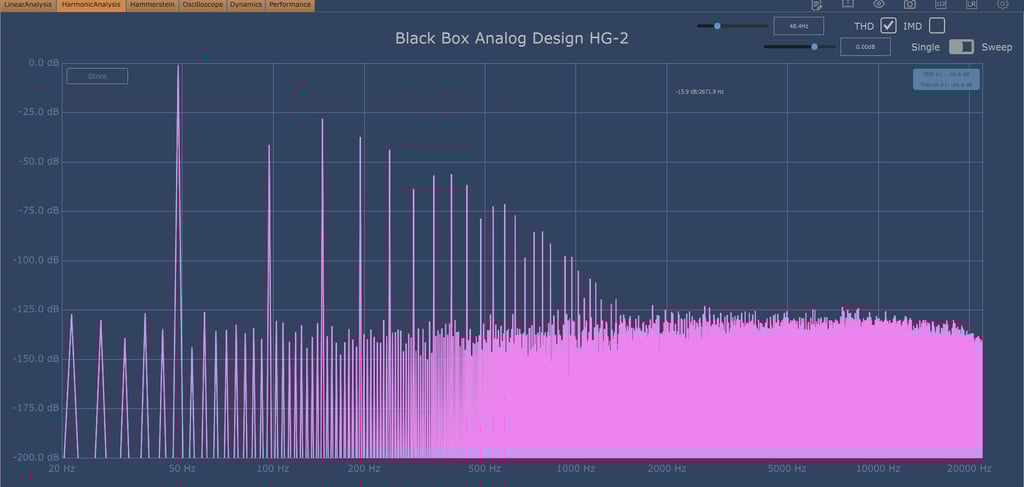
Task: Uncheck the THD checkbox
Action: point(888,26)
